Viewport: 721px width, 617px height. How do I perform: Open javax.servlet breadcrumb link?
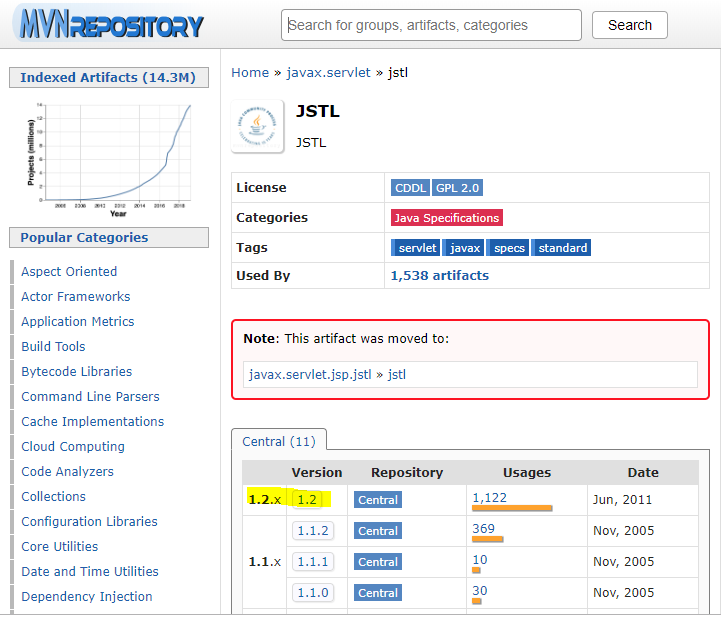coord(328,73)
